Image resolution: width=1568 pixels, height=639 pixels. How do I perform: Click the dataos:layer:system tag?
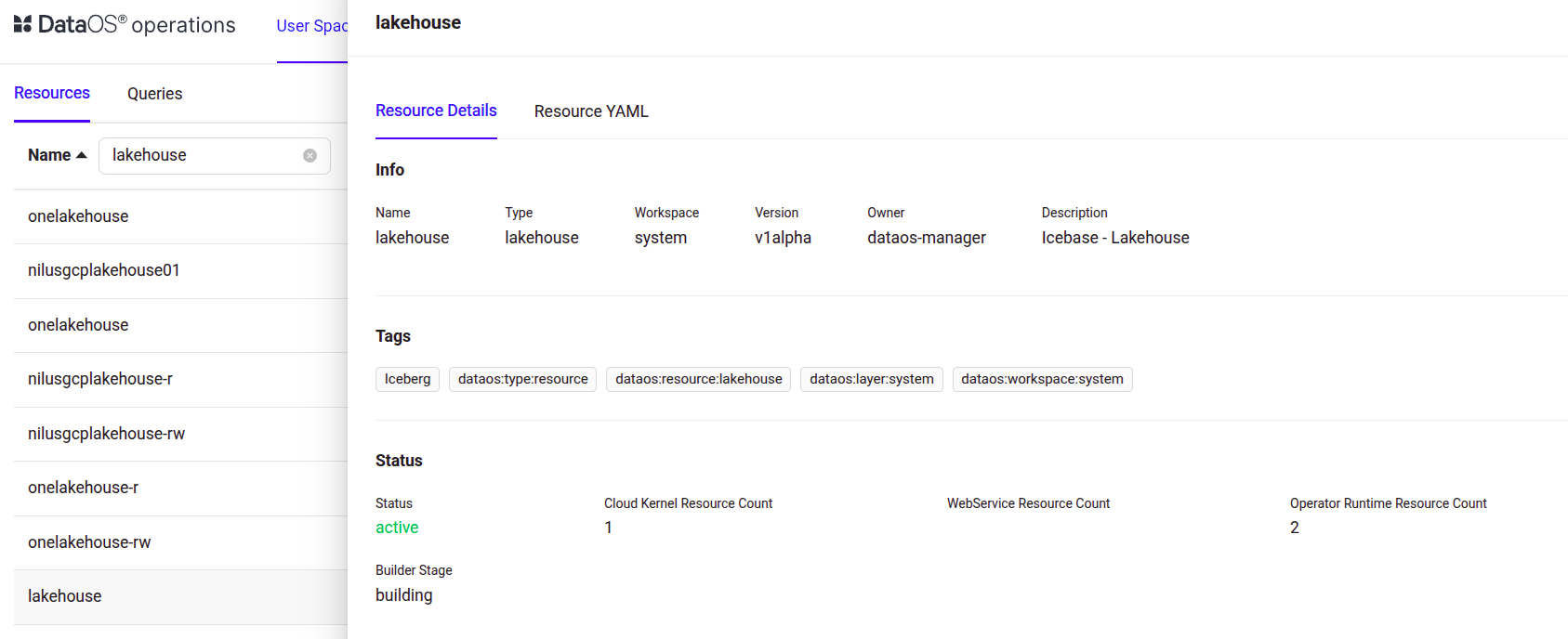871,379
